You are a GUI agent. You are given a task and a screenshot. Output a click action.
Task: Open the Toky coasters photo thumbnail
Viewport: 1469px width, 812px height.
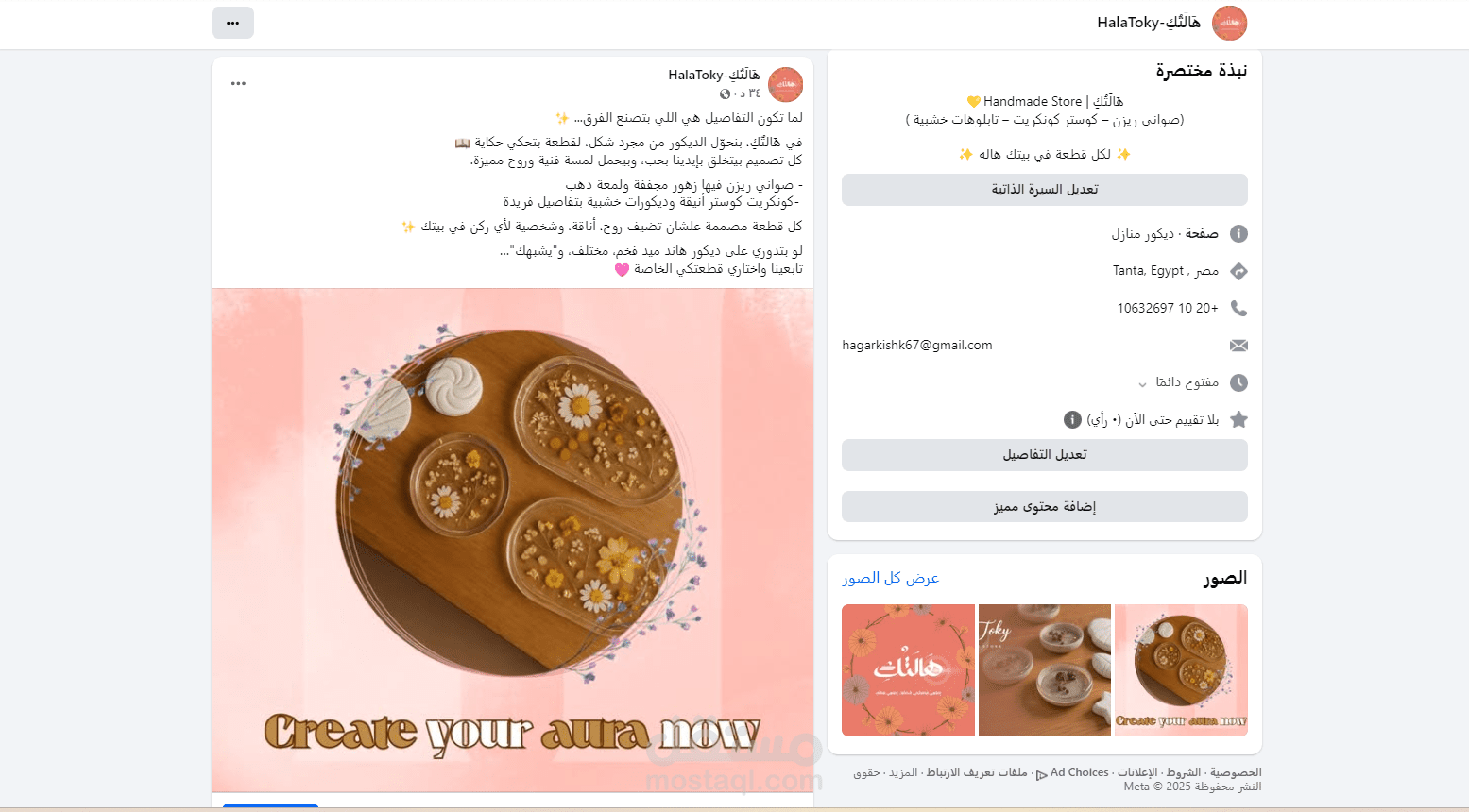[1045, 670]
